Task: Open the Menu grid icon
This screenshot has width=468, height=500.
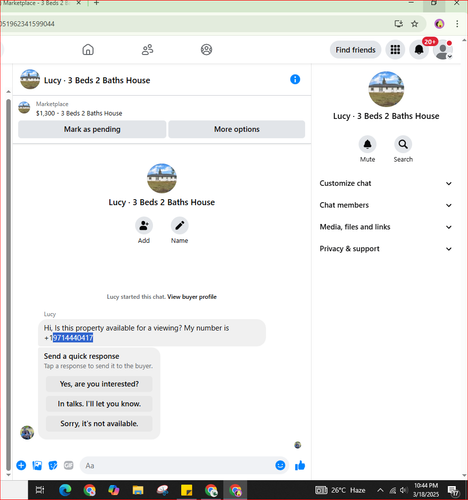Action: 395,50
